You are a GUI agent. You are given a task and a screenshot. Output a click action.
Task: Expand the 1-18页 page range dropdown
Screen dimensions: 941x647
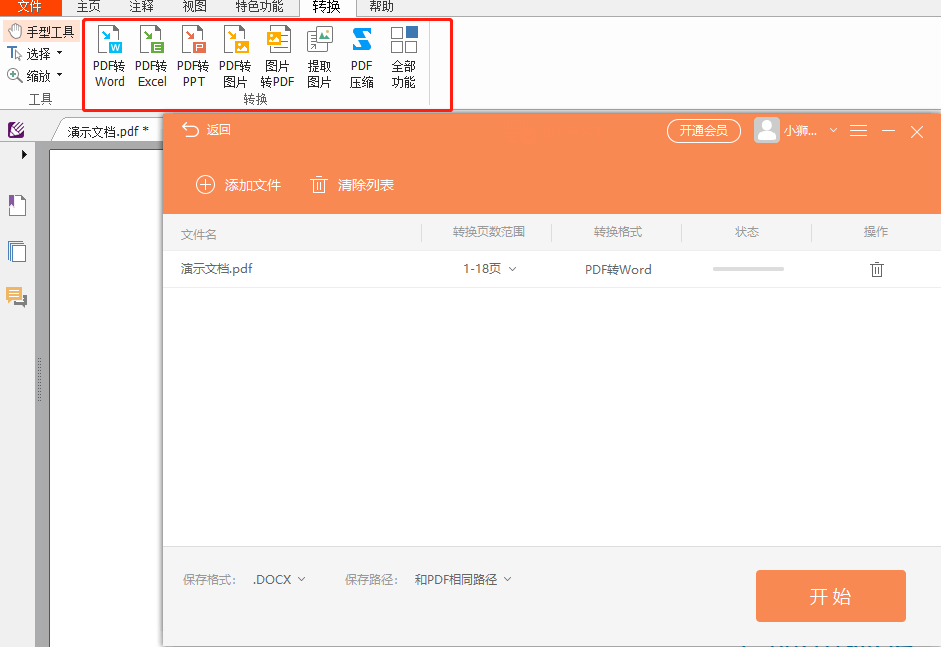click(x=491, y=269)
